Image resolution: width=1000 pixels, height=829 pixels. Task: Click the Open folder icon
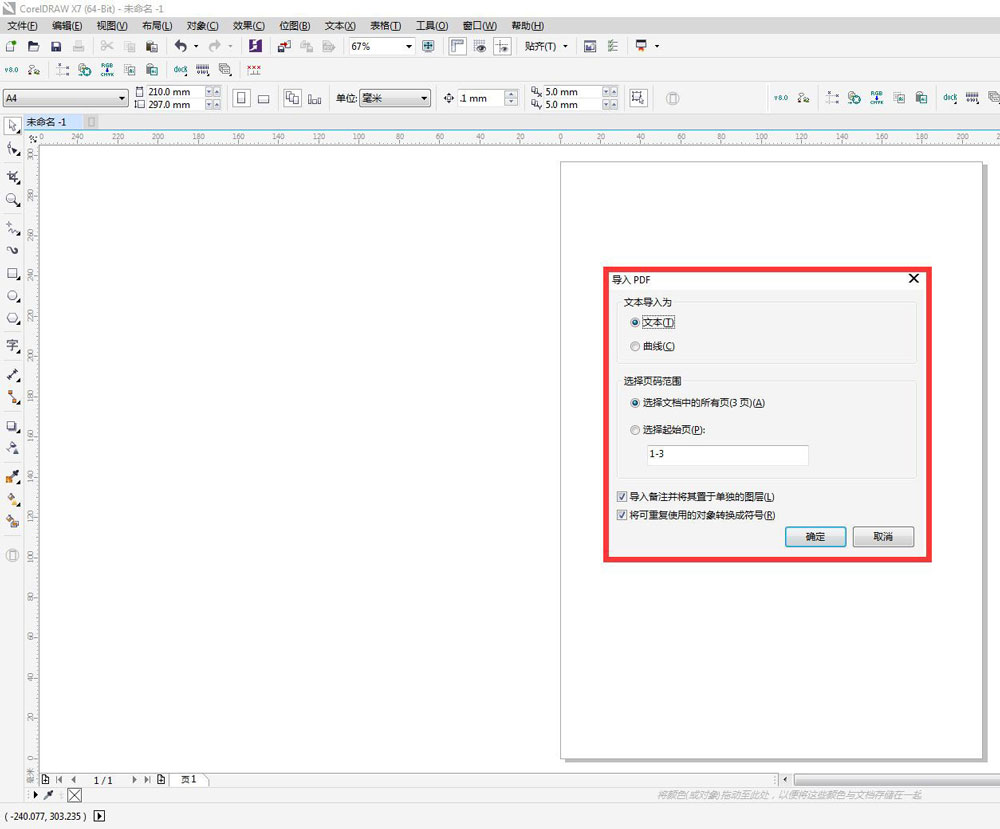click(x=33, y=47)
